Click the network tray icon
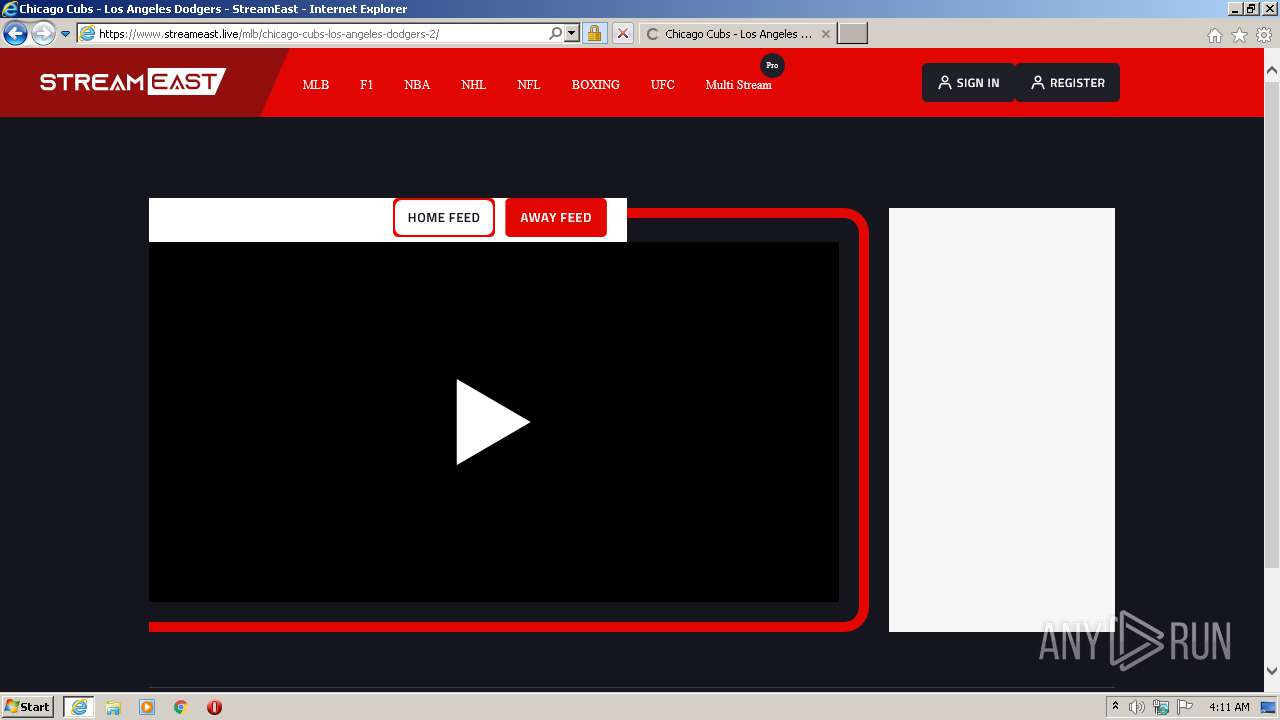The image size is (1280, 720). coord(1161,707)
